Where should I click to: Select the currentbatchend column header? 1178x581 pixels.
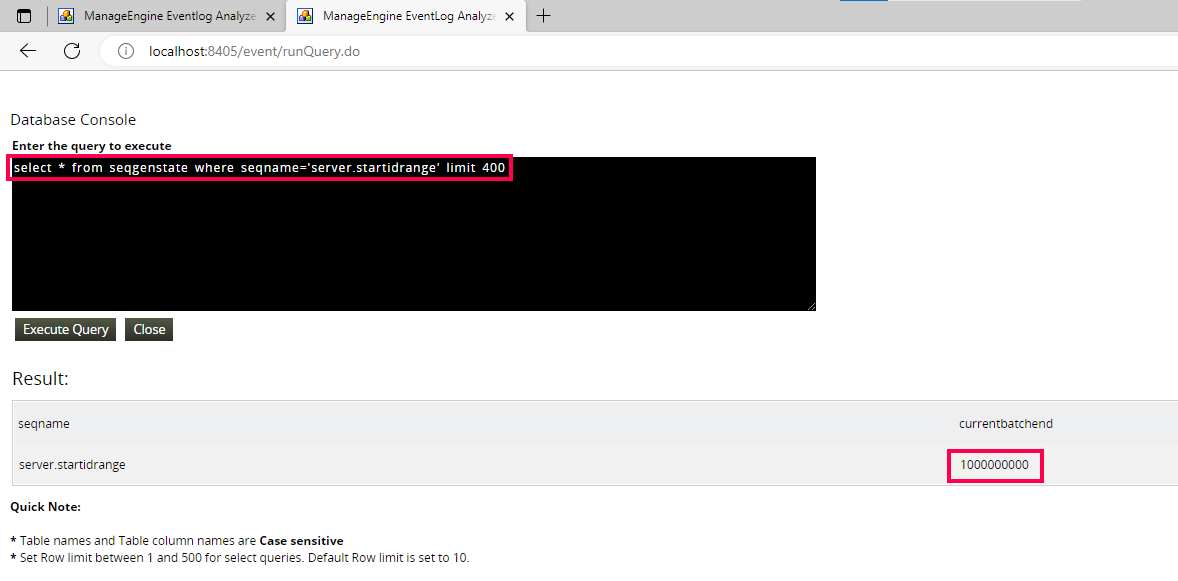[x=1005, y=424]
